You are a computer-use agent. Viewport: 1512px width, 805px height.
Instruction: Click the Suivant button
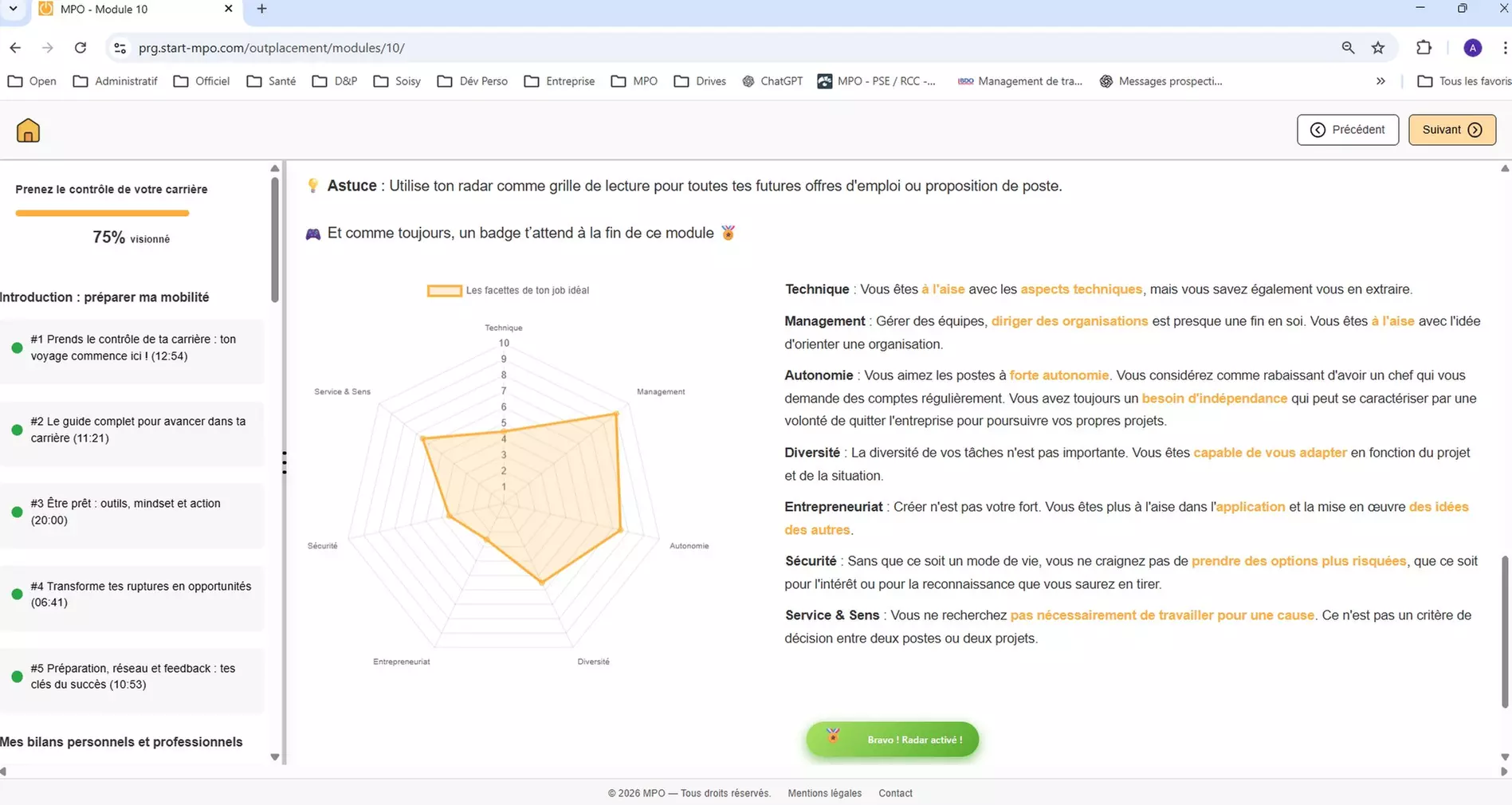[1451, 129]
